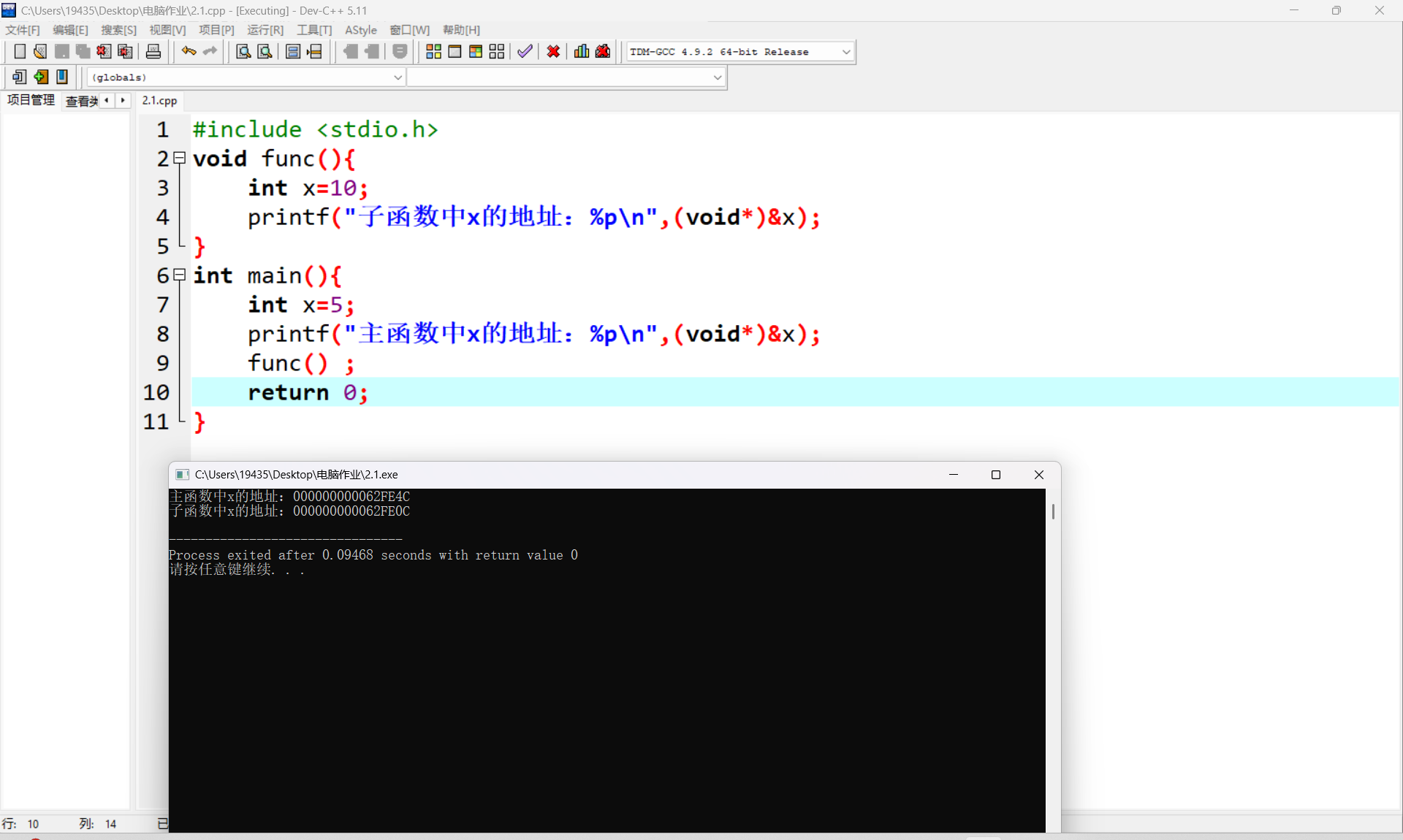Click the purple Syntax check checkmark icon
This screenshot has height=840, width=1403.
click(x=524, y=51)
